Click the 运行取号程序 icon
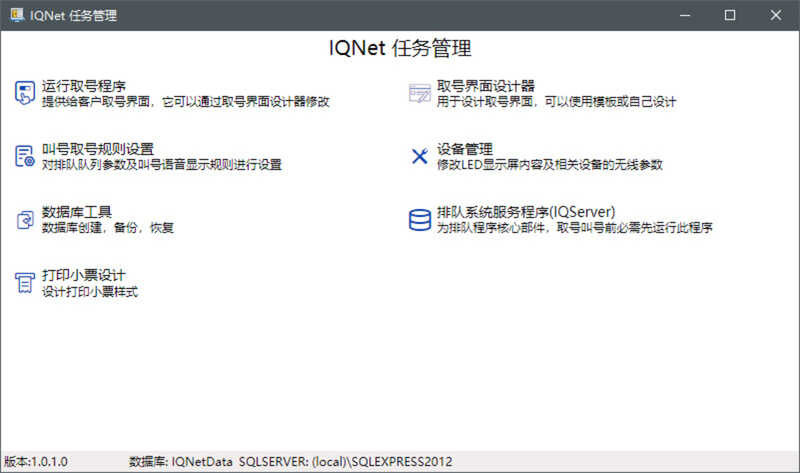 pos(24,93)
